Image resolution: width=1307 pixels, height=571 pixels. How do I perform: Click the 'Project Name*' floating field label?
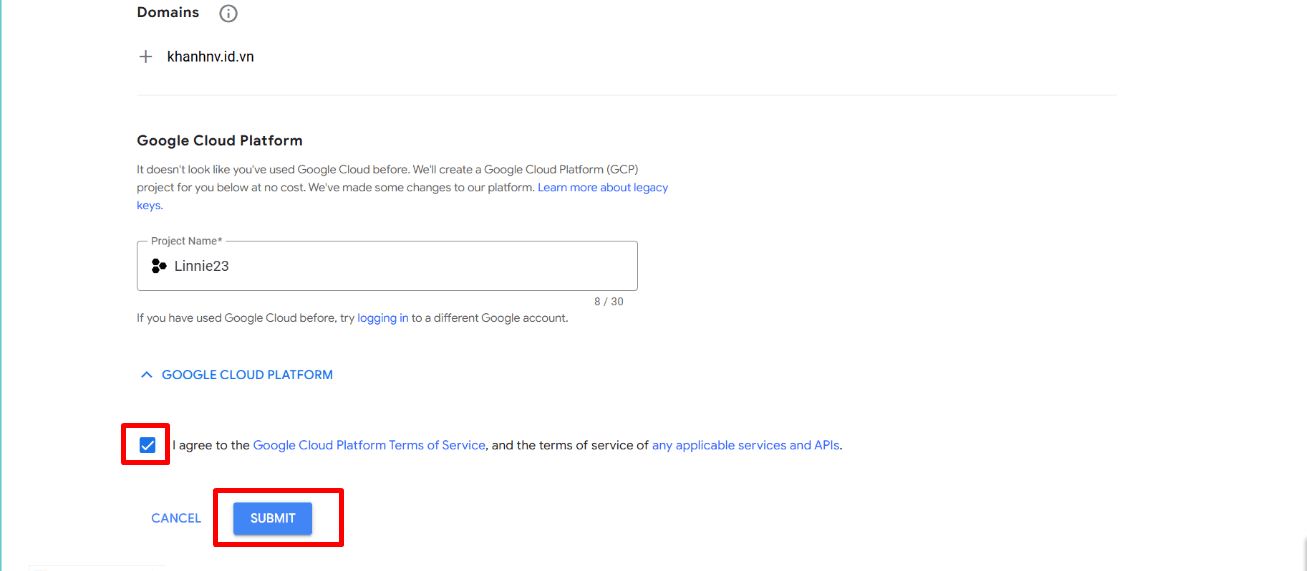click(x=186, y=241)
